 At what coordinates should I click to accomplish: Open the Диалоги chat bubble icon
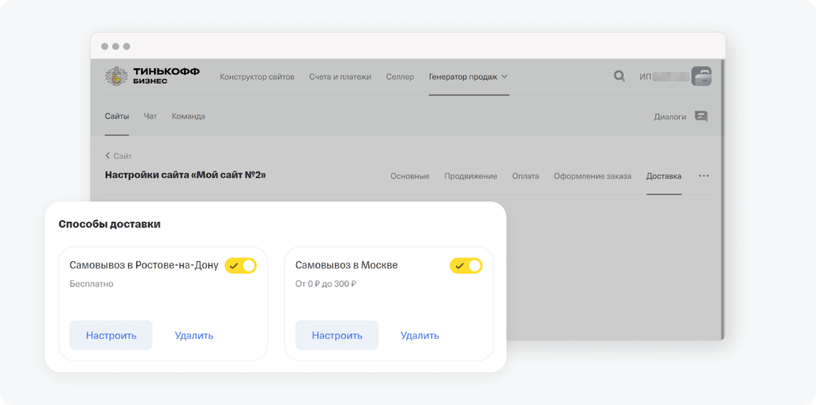coord(701,116)
